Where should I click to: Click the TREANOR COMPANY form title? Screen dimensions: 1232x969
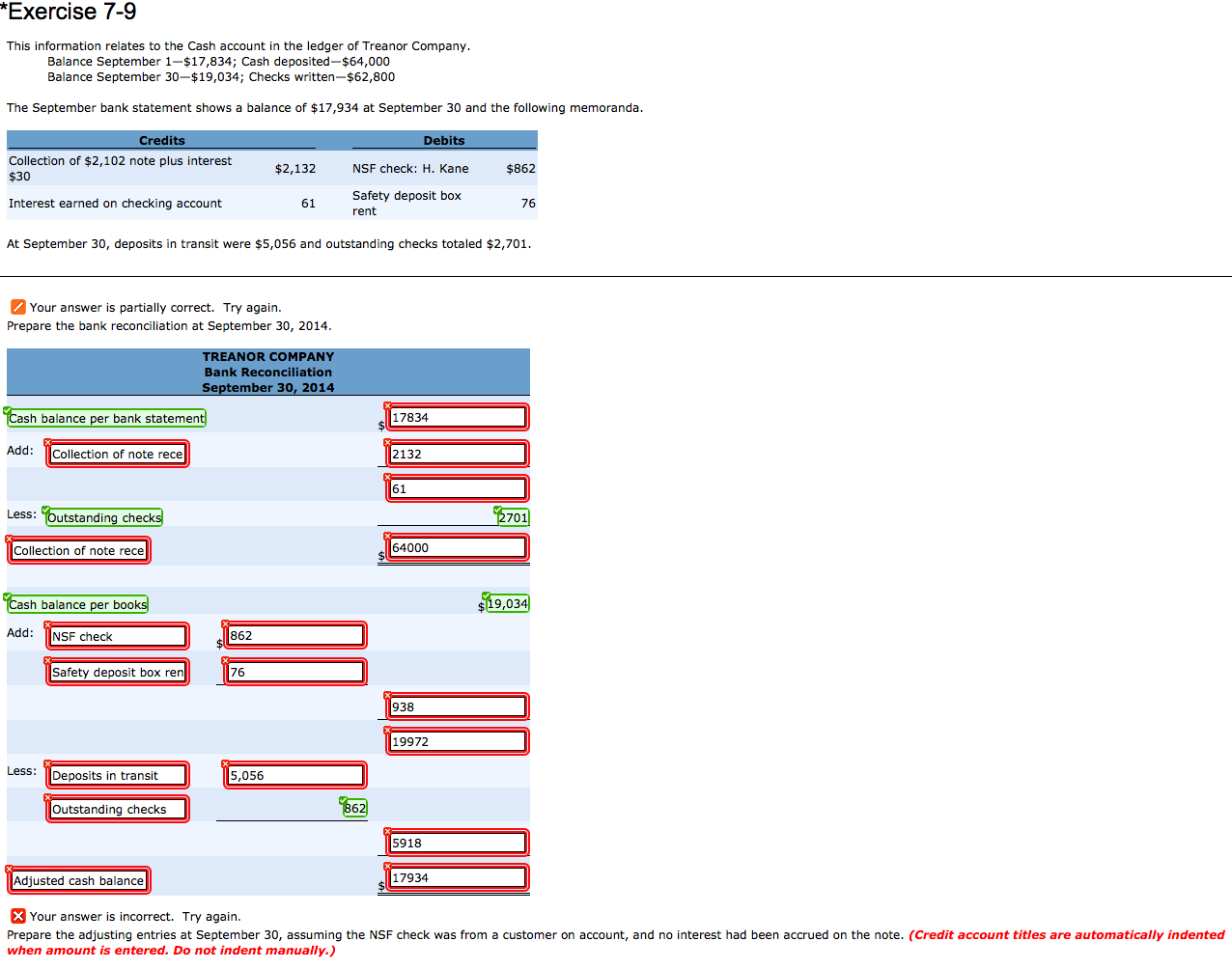click(268, 356)
